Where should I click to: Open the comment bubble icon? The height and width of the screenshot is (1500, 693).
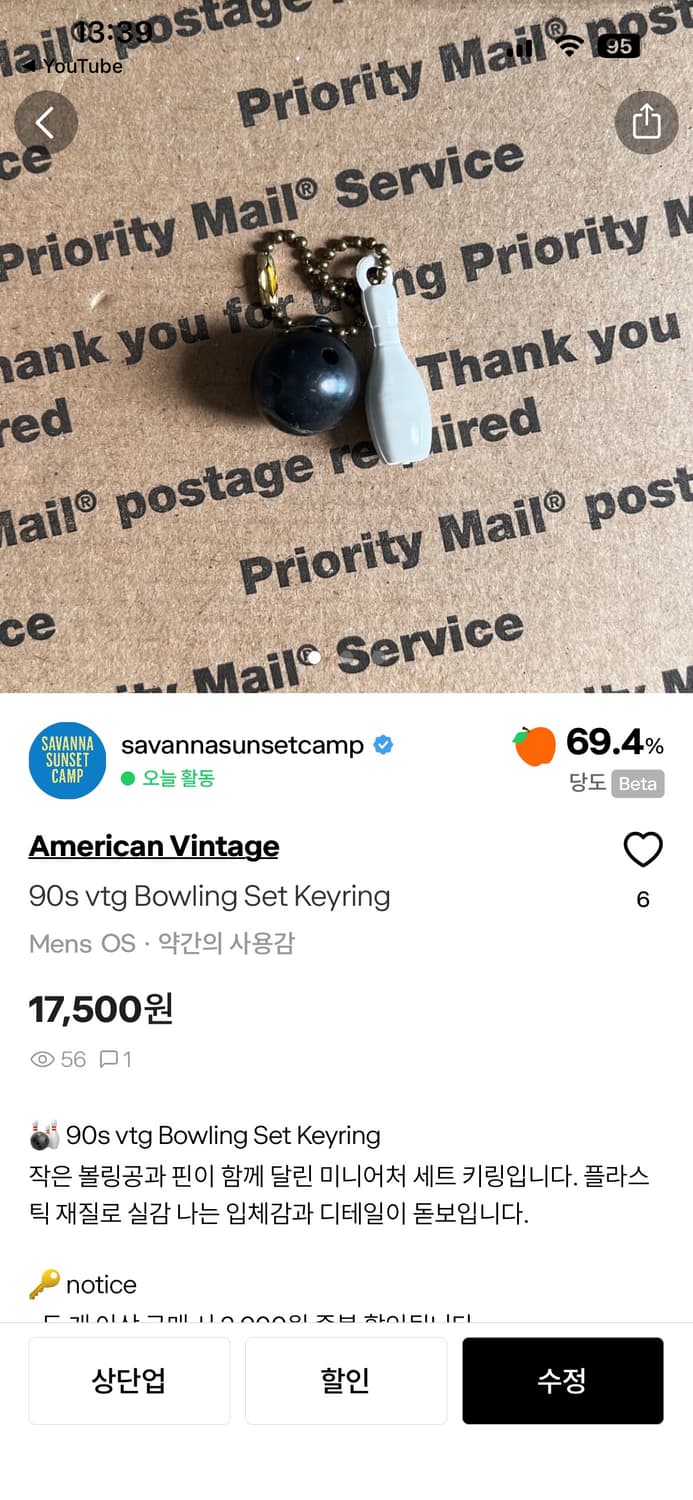[x=109, y=1059]
